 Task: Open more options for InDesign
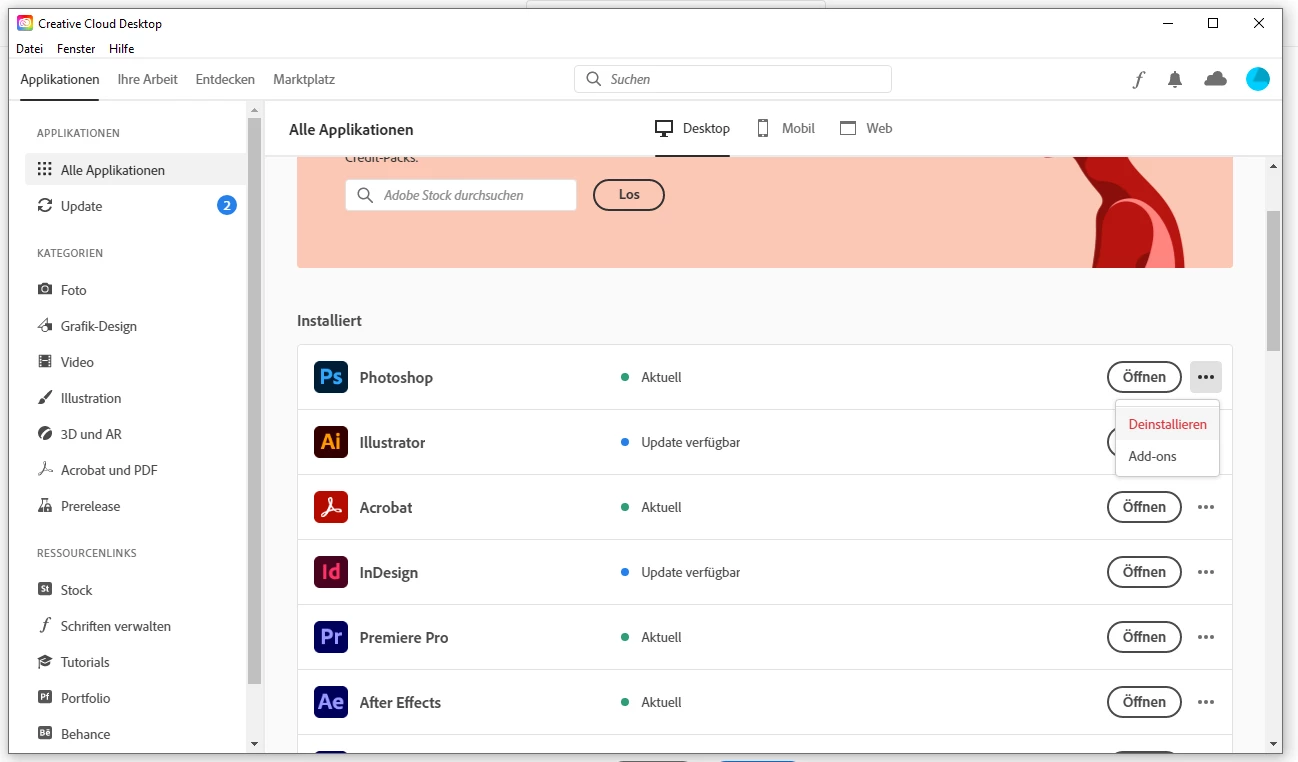coord(1206,572)
